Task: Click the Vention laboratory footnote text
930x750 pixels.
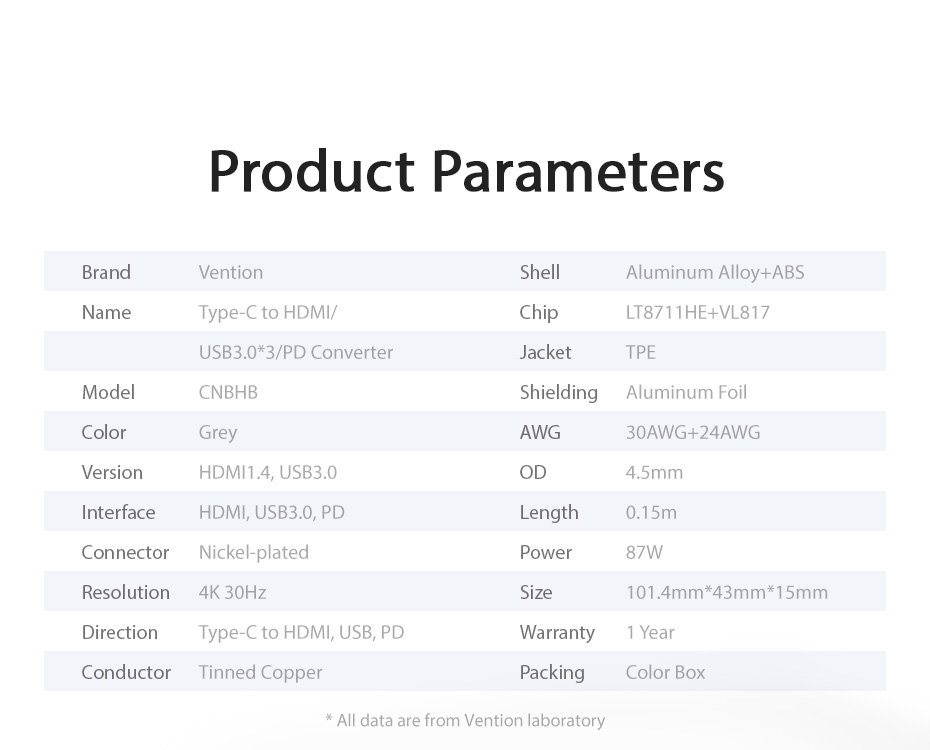Action: coord(465,720)
